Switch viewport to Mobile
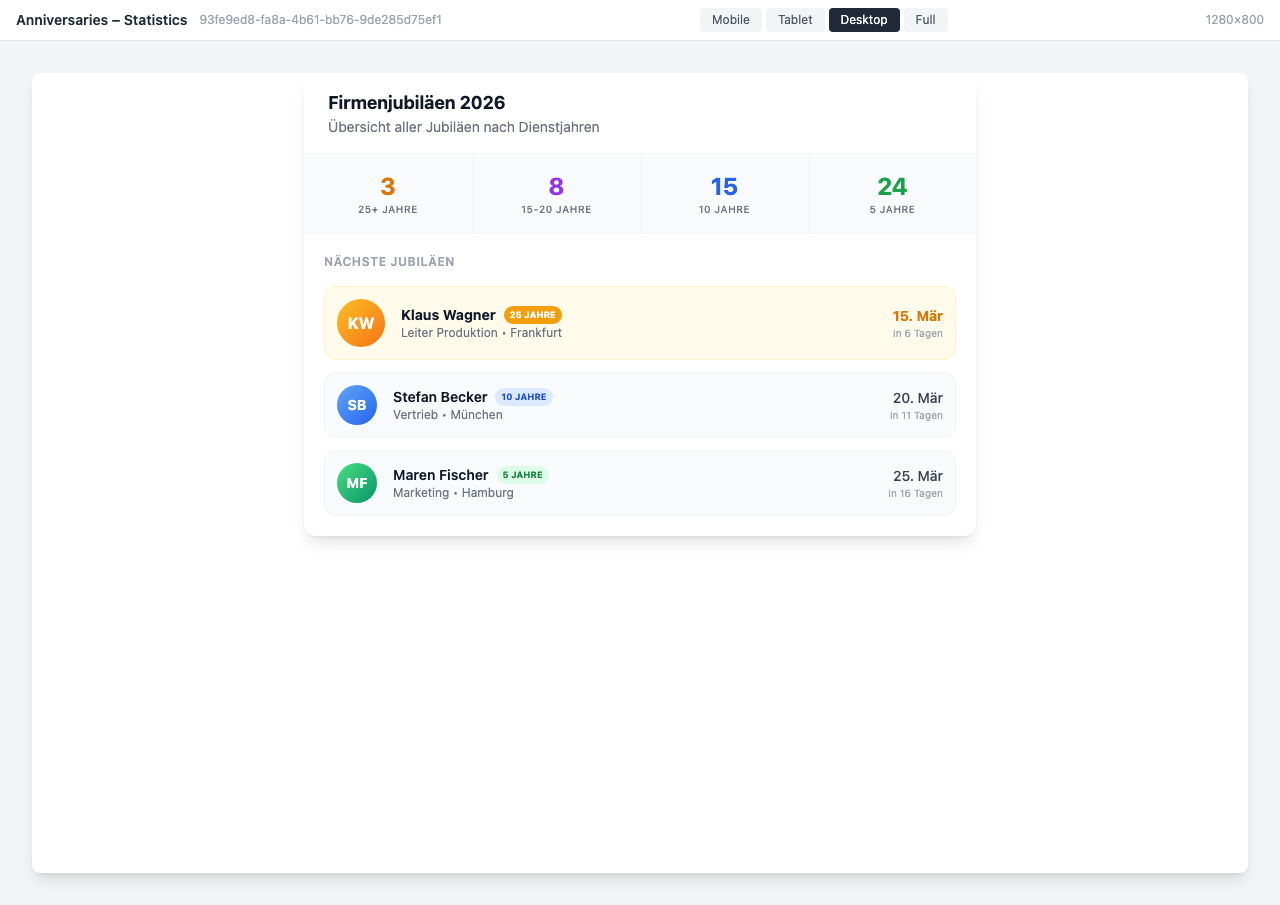Viewport: 1280px width, 905px height. pos(730,19)
